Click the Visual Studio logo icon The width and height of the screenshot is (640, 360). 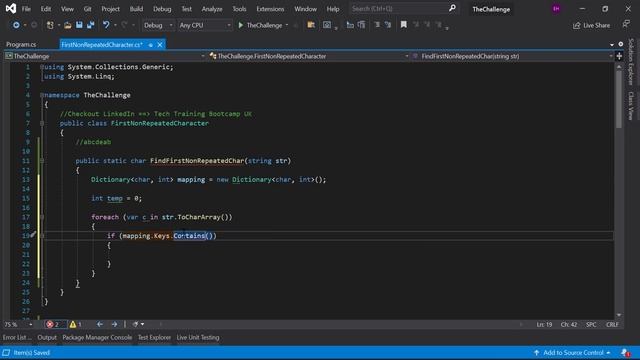[11, 8]
